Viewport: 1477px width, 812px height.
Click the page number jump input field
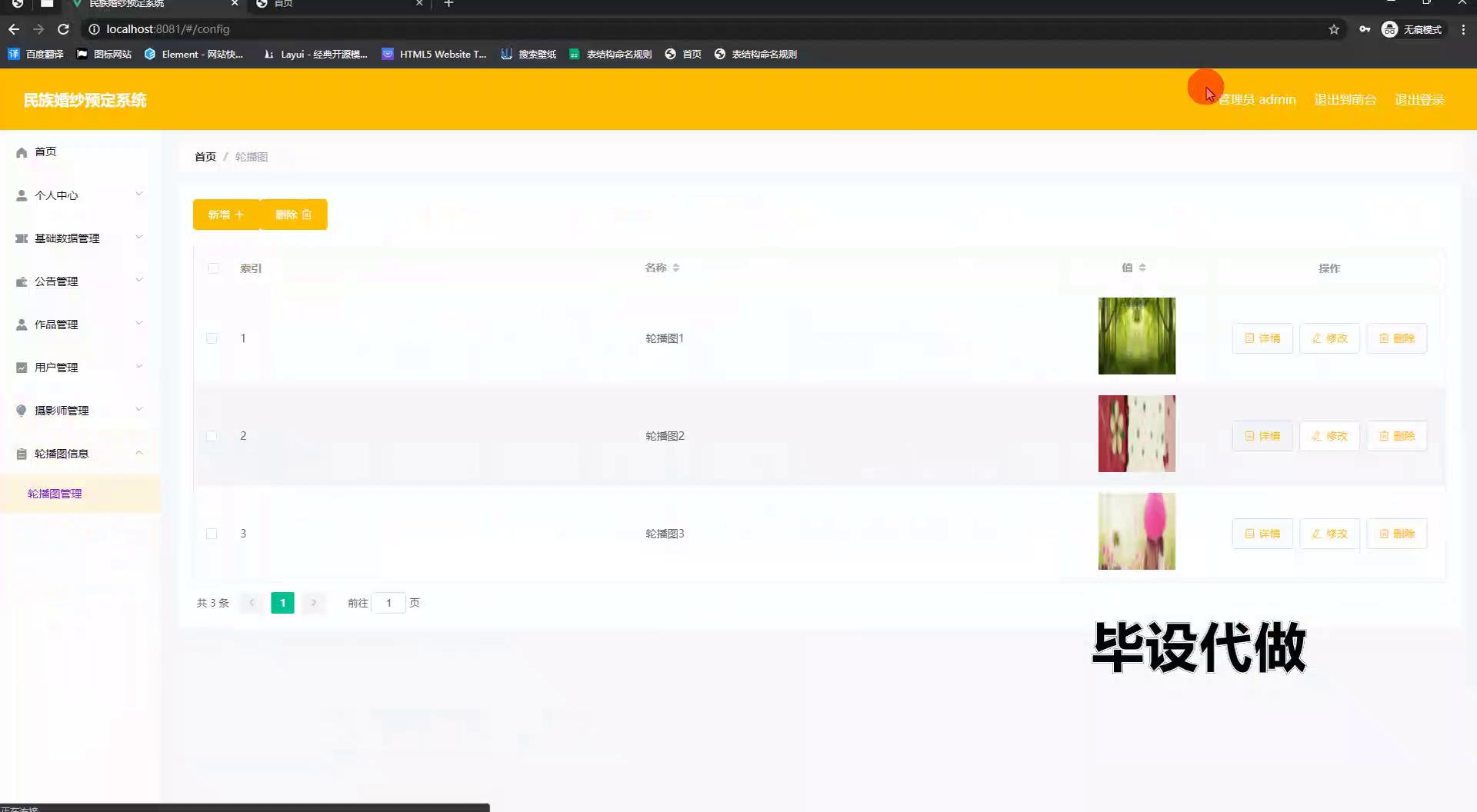pos(389,603)
